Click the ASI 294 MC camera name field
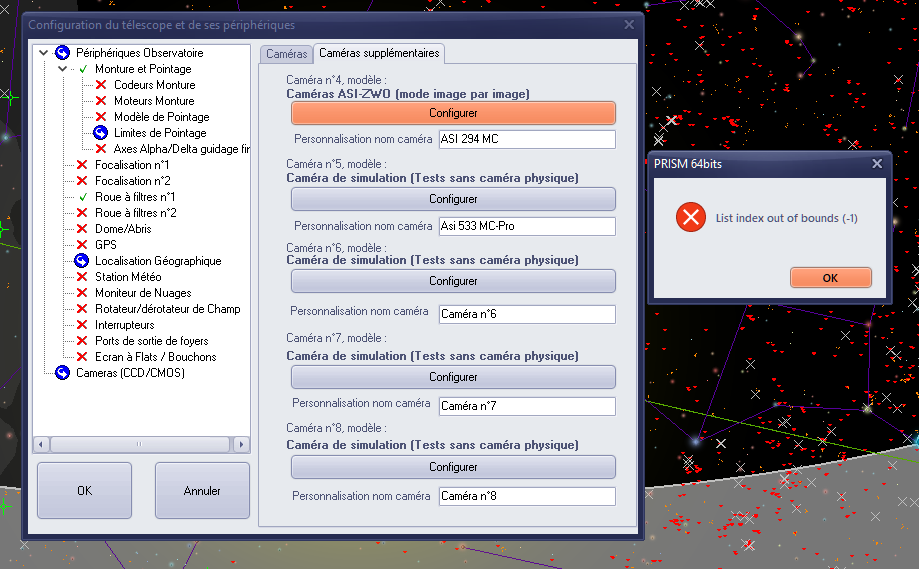This screenshot has width=919, height=569. pyautogui.click(x=526, y=139)
